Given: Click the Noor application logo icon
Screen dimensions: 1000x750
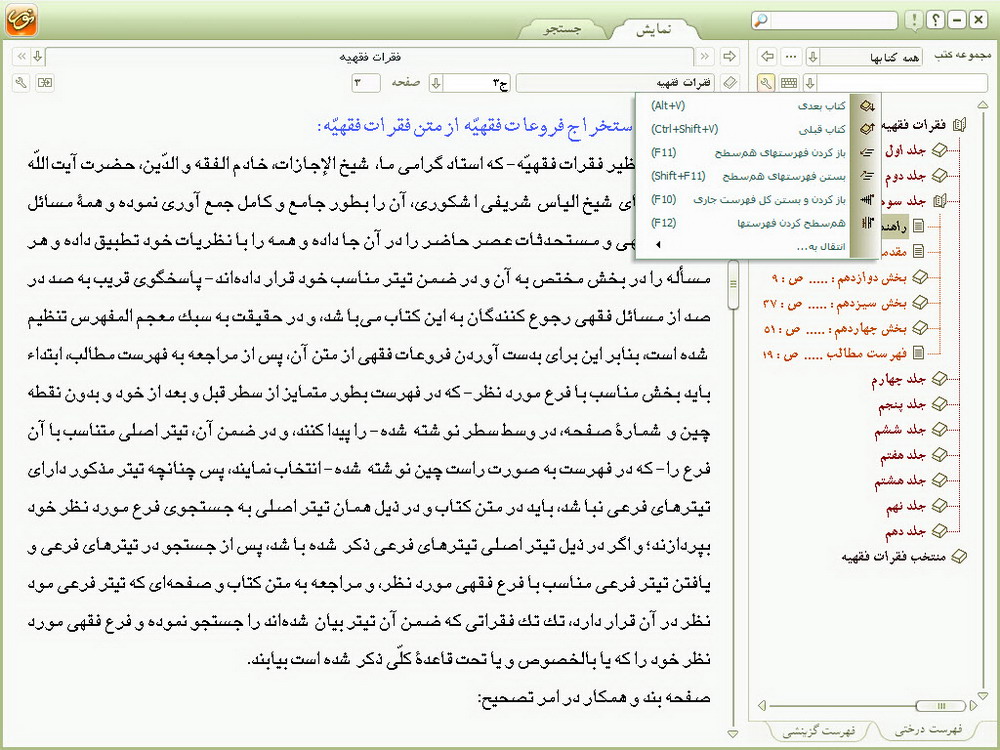Looking at the screenshot, I should [x=21, y=20].
